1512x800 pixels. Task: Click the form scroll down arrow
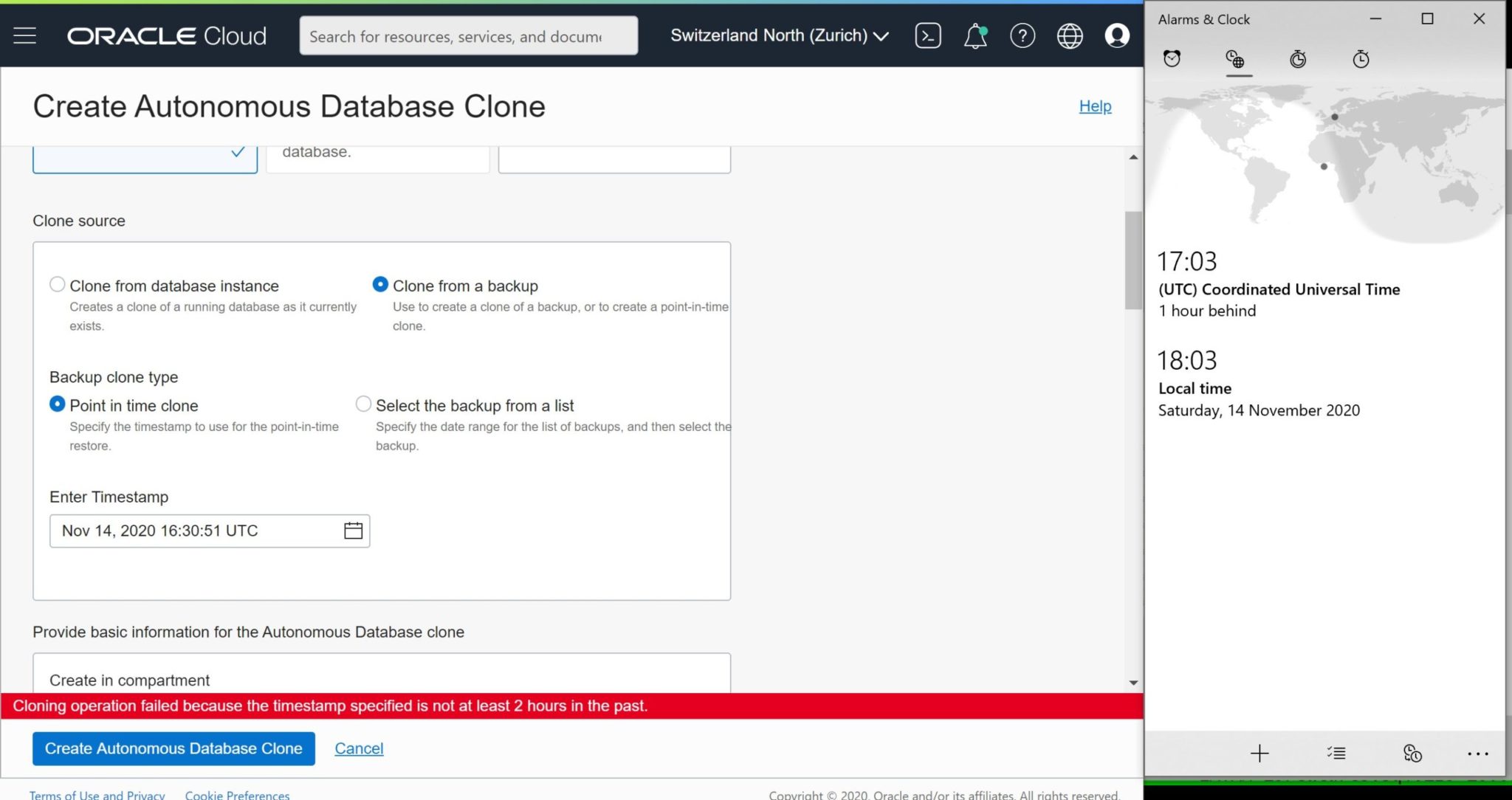click(1133, 683)
